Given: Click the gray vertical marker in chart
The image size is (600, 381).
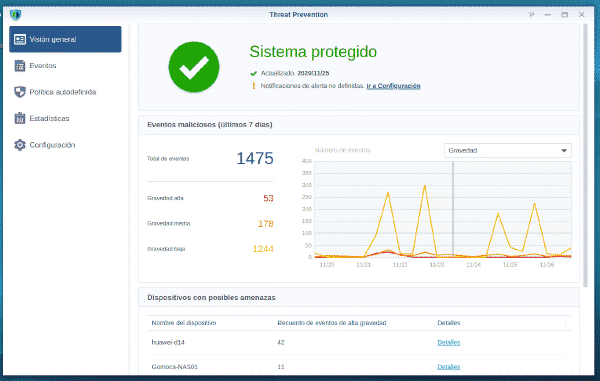Looking at the screenshot, I should point(453,209).
